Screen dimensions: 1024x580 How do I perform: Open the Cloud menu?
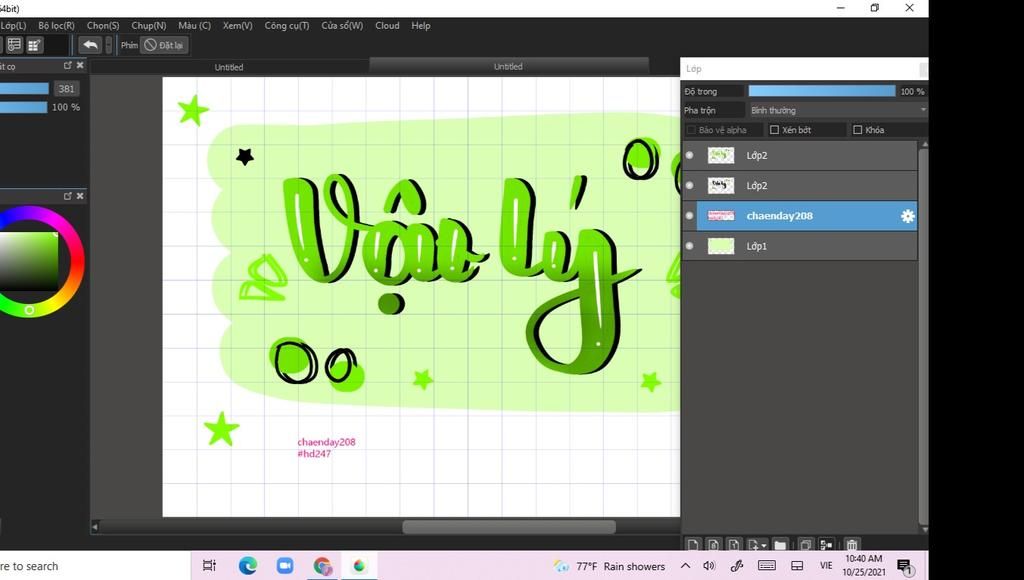click(387, 25)
